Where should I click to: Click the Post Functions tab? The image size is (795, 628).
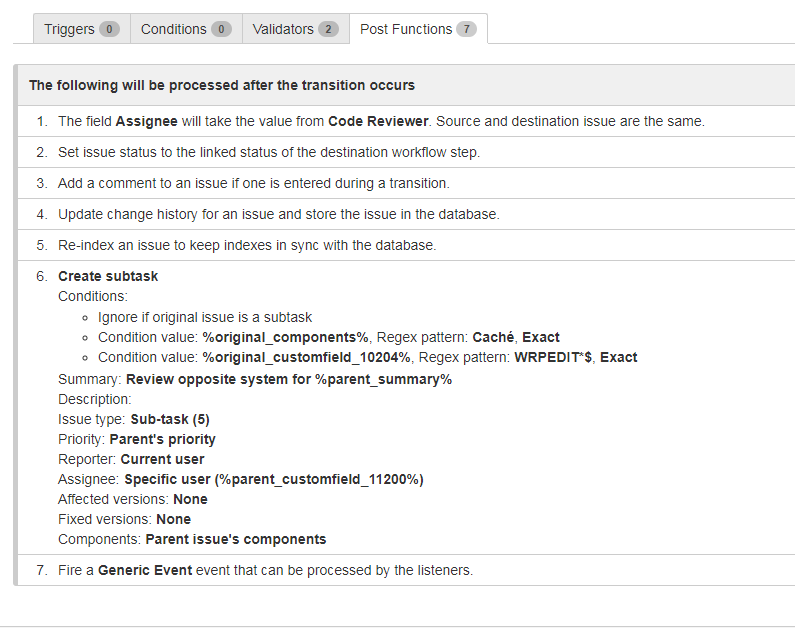click(x=405, y=29)
